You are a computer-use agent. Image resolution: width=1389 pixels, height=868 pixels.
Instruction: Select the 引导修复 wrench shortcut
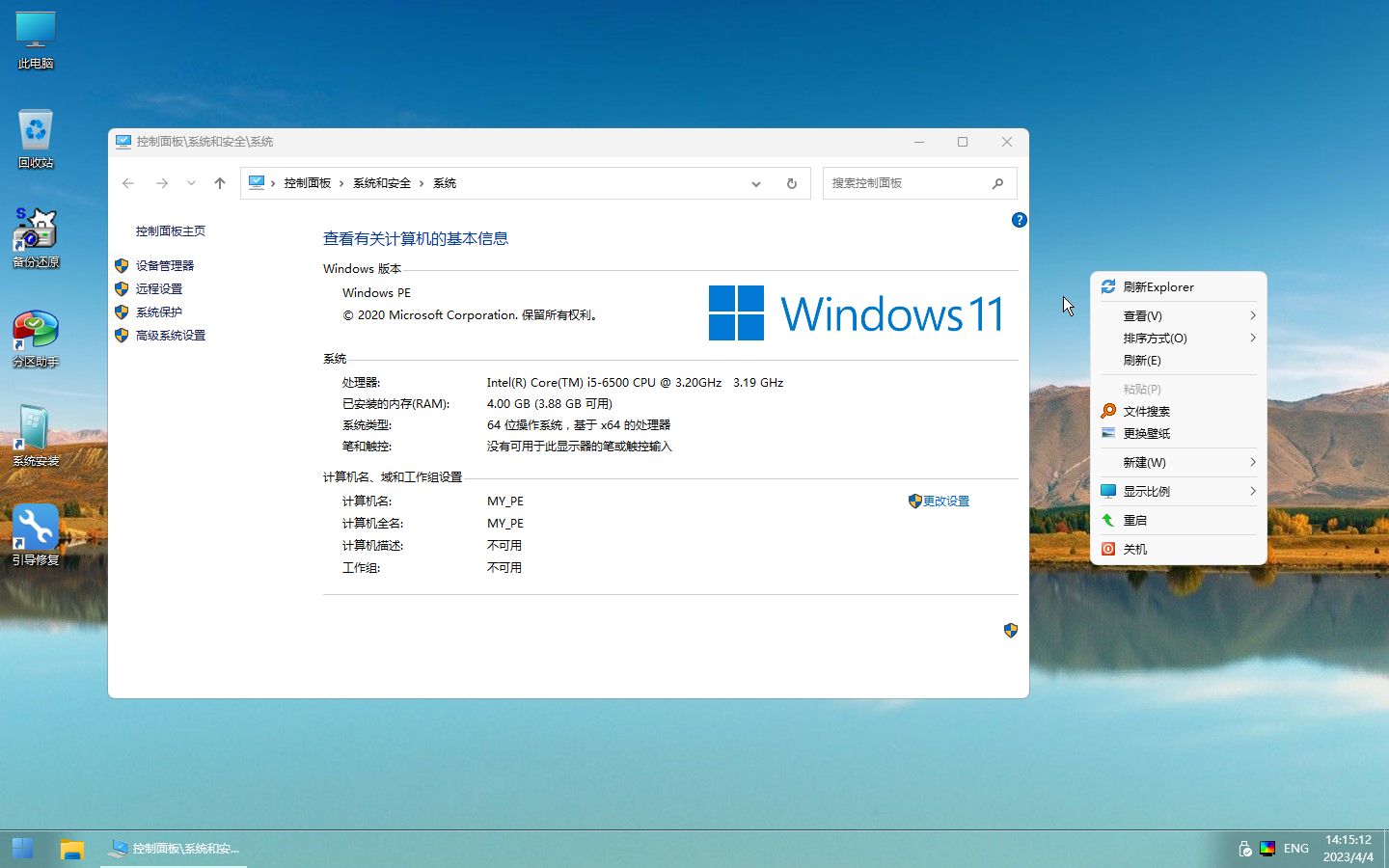point(36,536)
